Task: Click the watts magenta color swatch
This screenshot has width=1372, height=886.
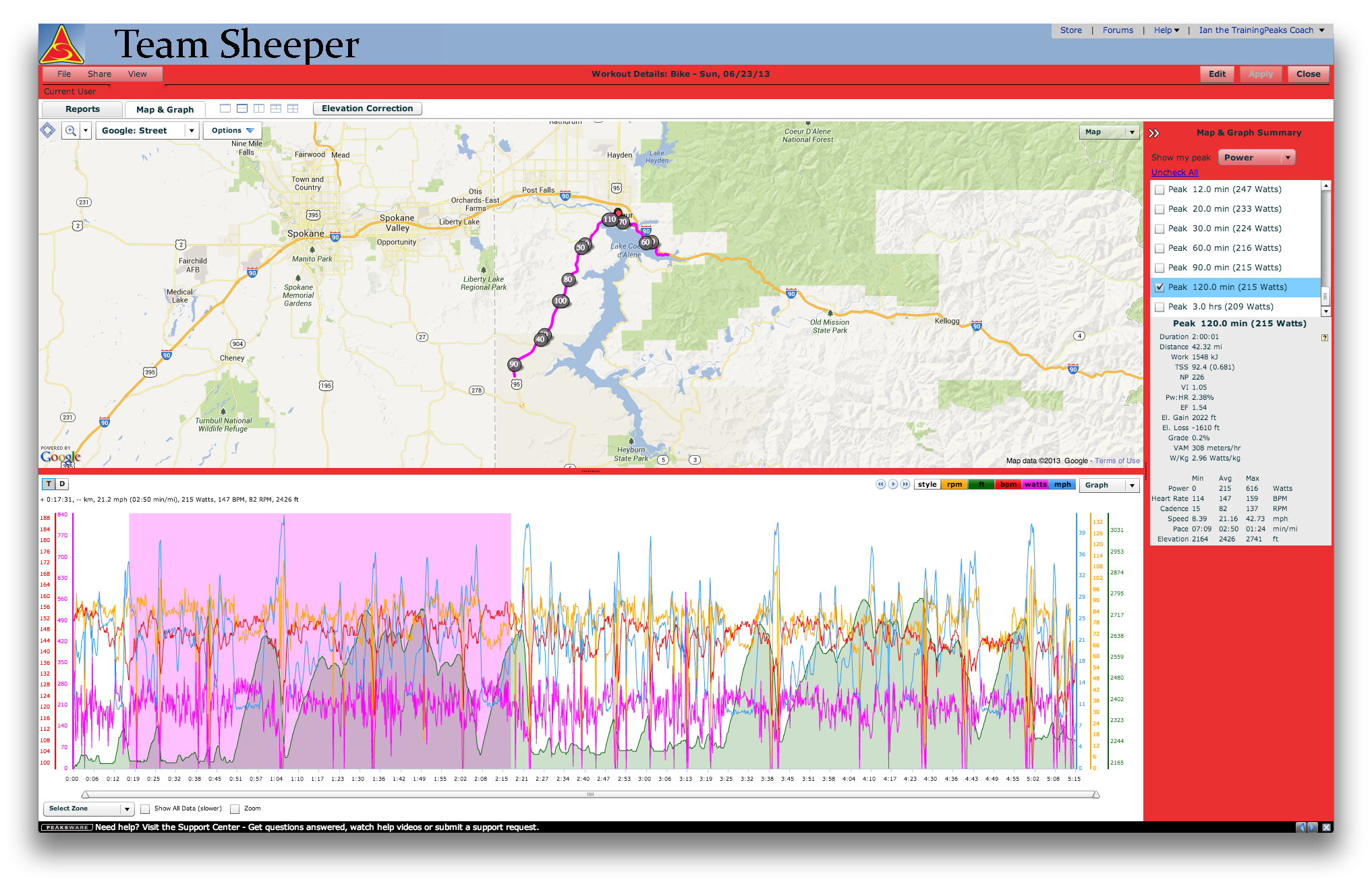Action: tap(1035, 485)
